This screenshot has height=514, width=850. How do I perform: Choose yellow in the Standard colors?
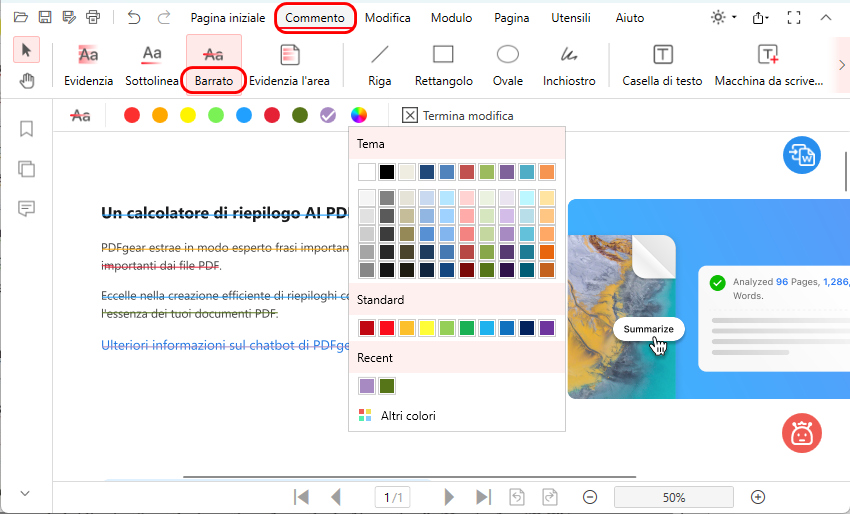427,328
